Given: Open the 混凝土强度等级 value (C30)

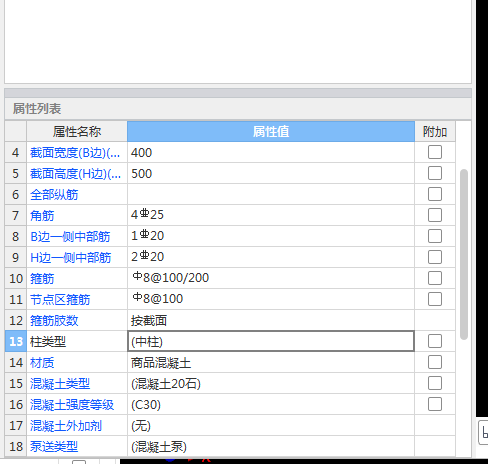Looking at the screenshot, I should pos(271,404).
